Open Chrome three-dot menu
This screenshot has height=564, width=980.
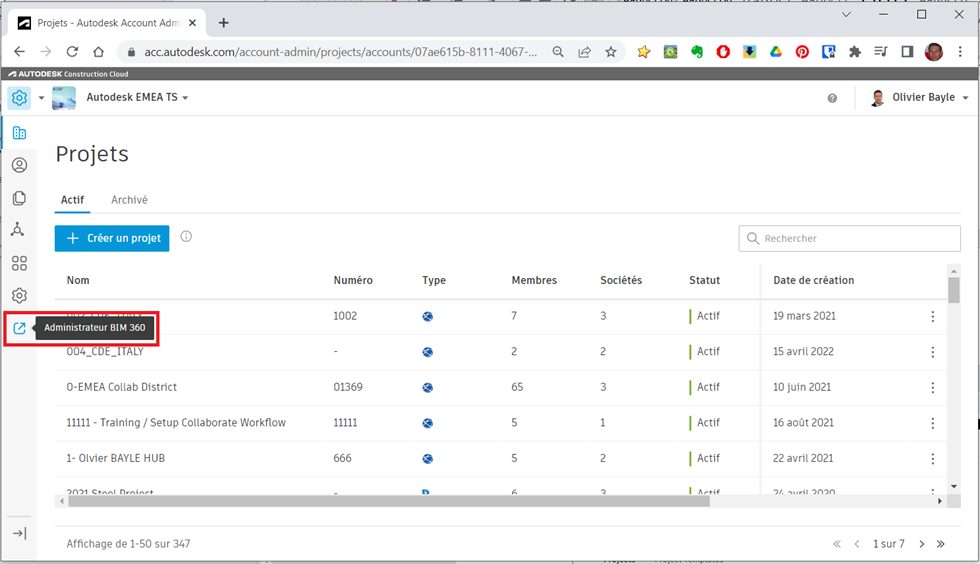960,52
